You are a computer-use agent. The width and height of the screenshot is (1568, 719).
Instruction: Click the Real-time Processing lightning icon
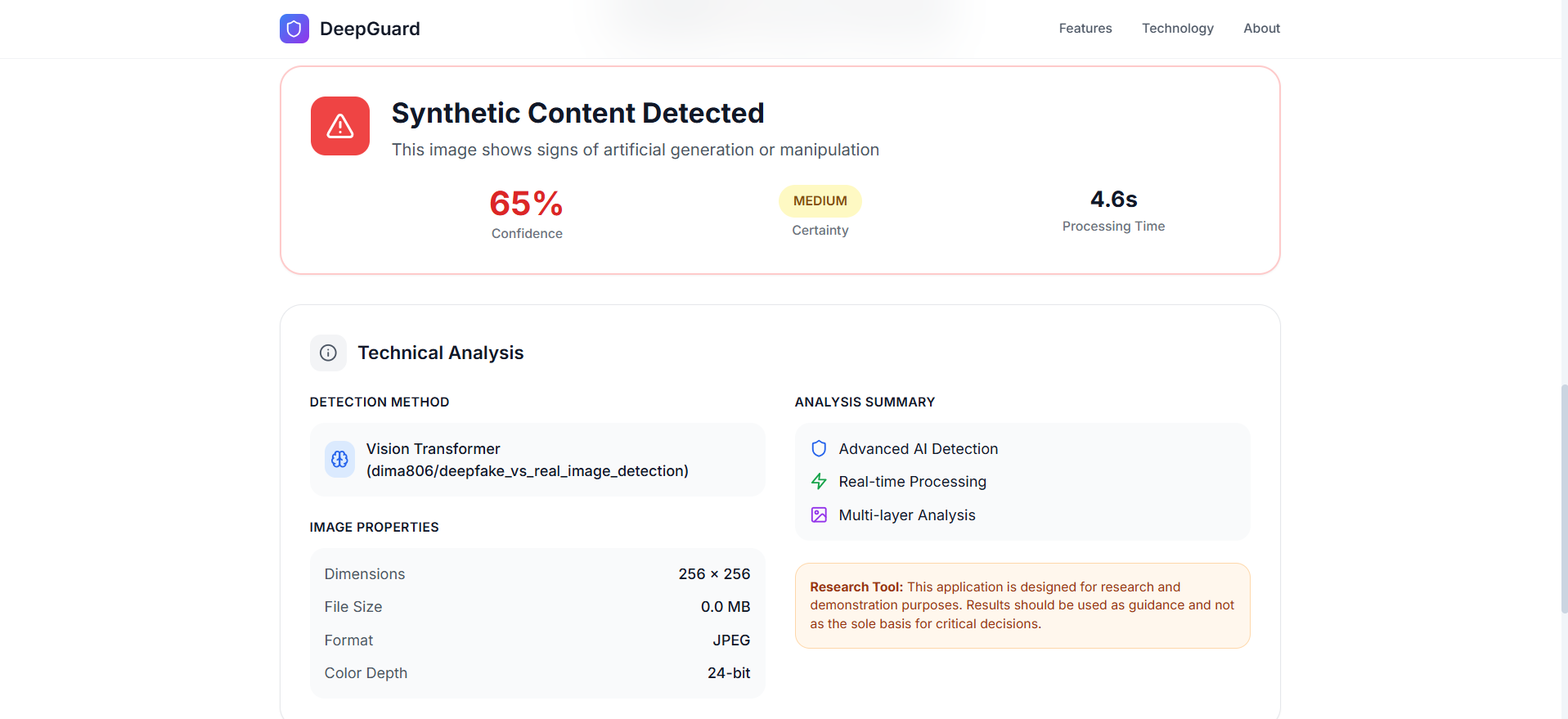(819, 482)
